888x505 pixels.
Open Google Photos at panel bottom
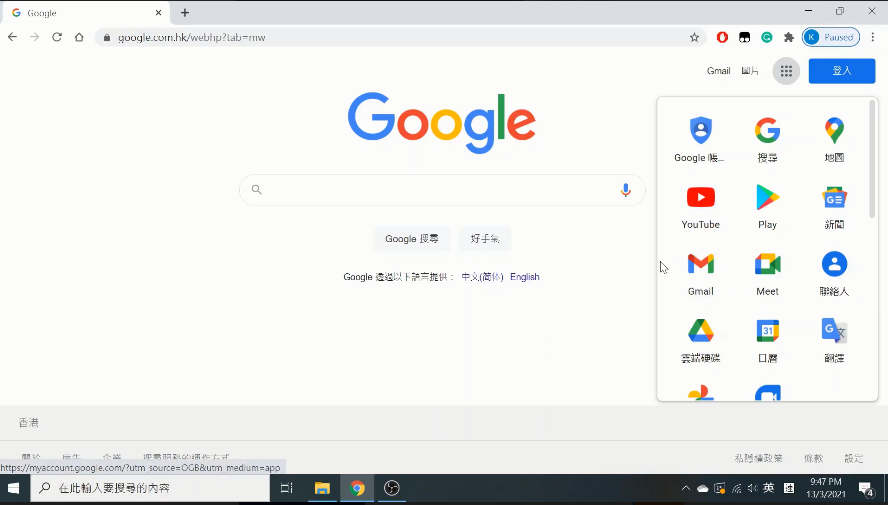701,392
